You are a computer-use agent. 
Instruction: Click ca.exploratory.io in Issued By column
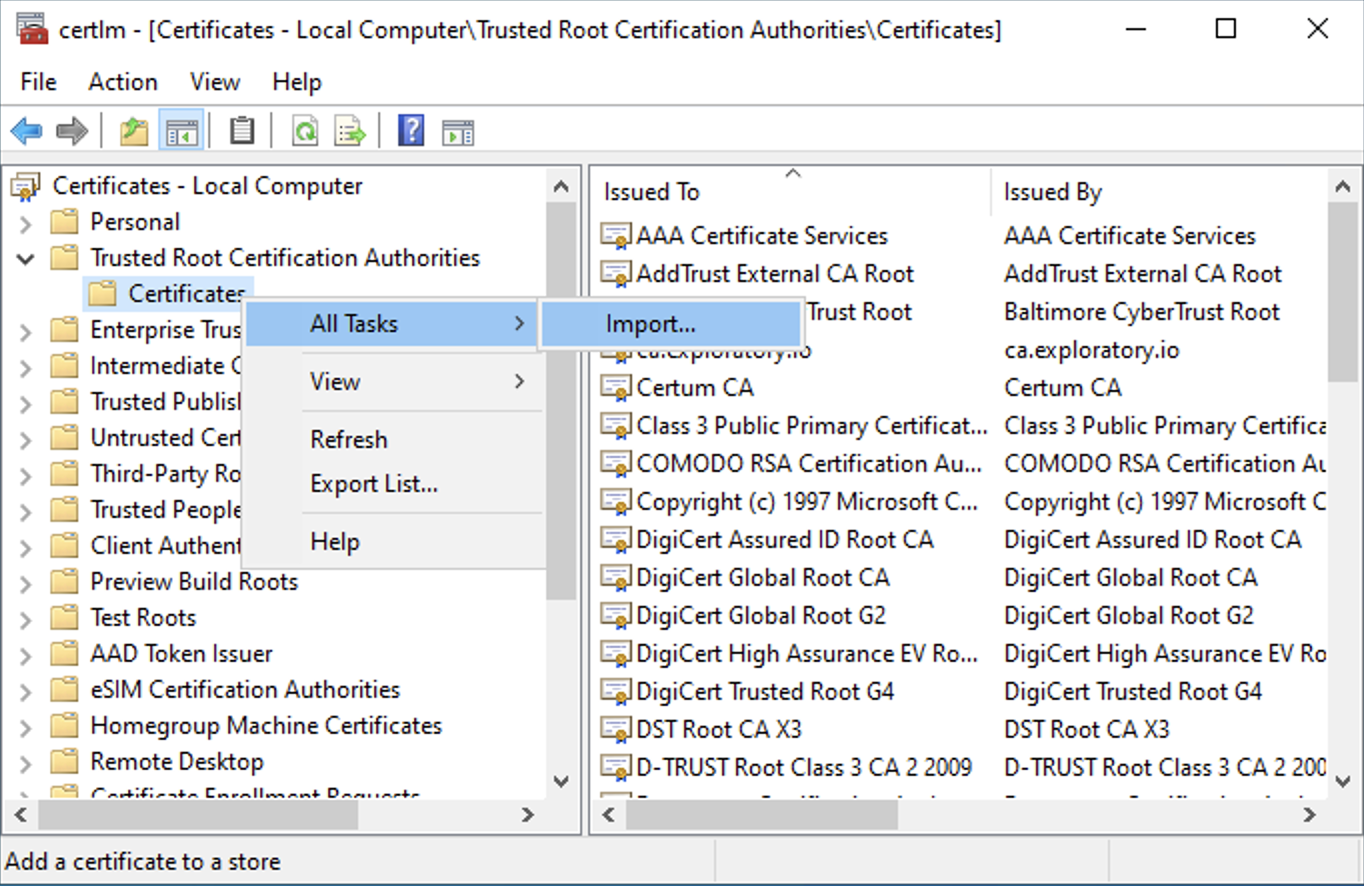pyautogui.click(x=1091, y=350)
